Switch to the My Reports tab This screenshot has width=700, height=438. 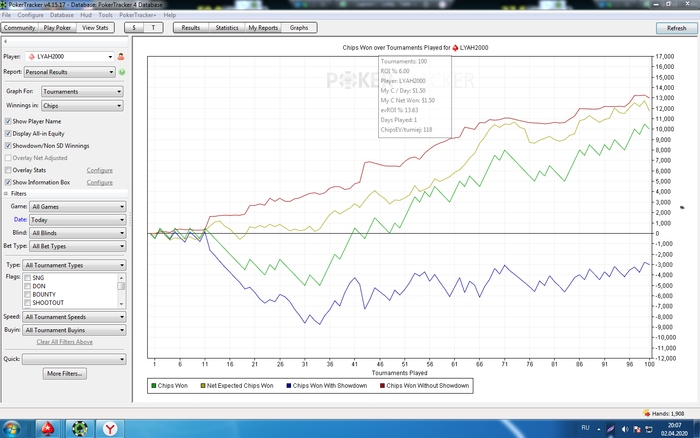tap(263, 28)
